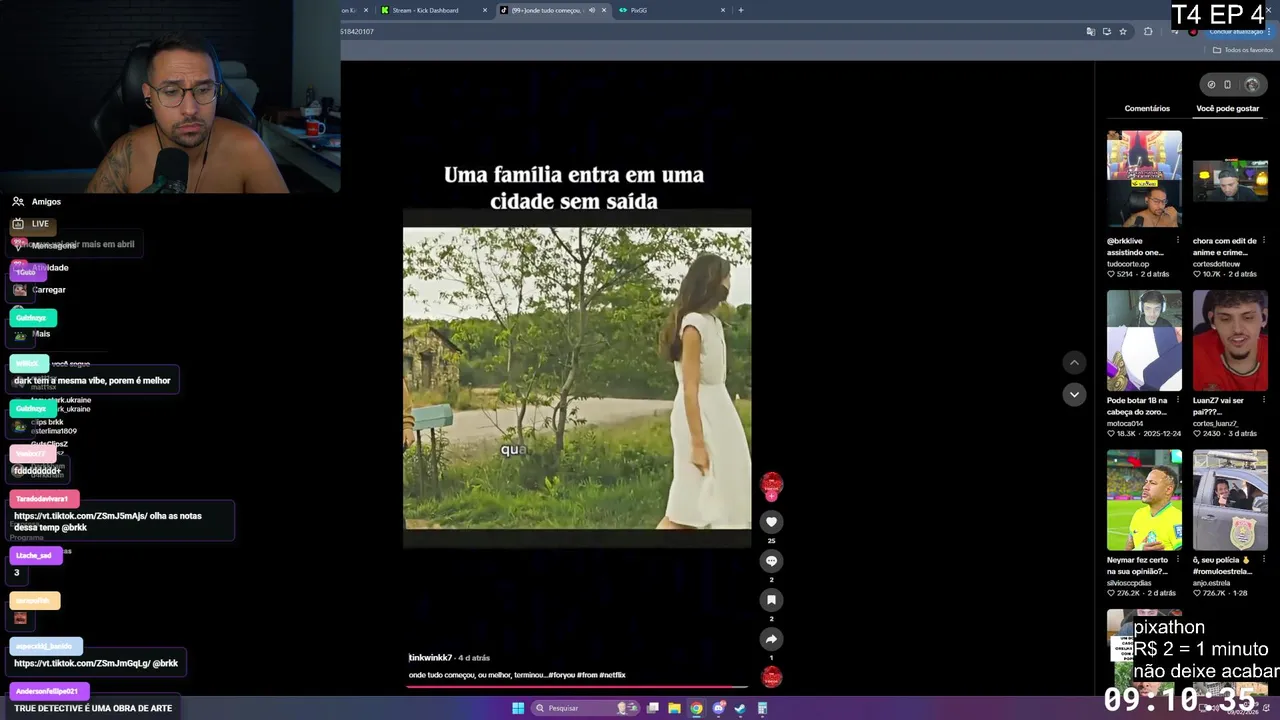Open anjo.estrela author link
Viewport: 1280px width, 720px height.
click(x=1214, y=583)
